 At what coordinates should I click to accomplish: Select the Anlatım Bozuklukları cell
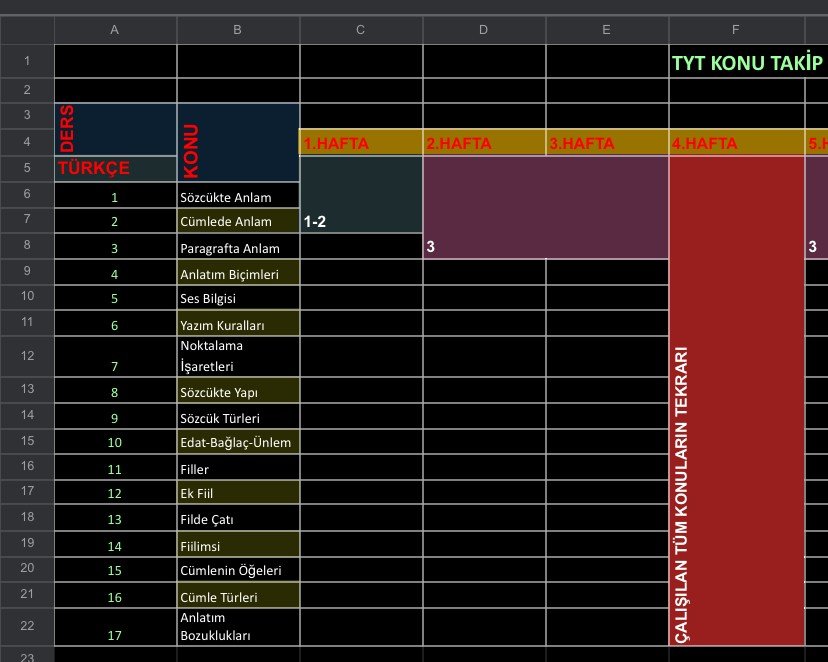pos(238,626)
